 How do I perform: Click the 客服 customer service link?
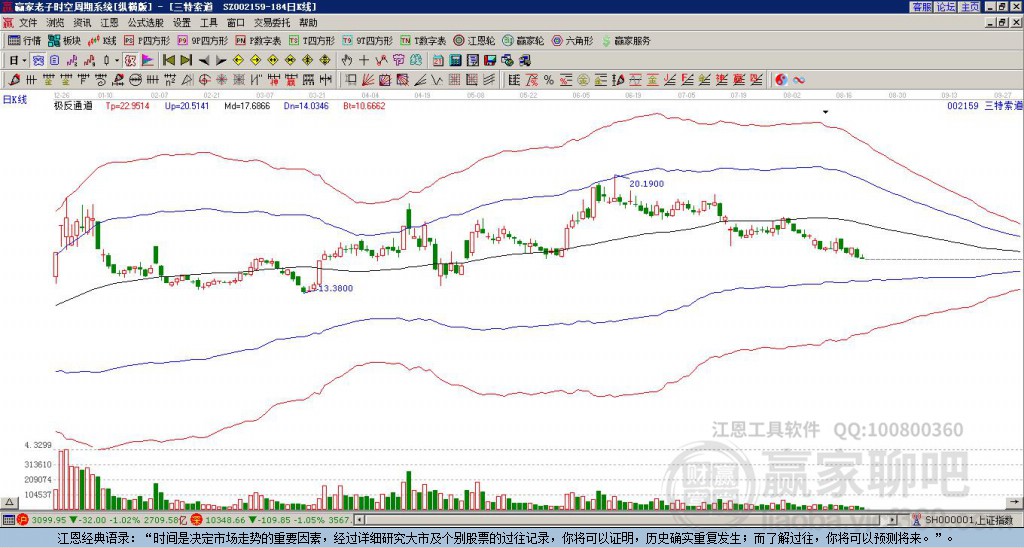(x=921, y=7)
